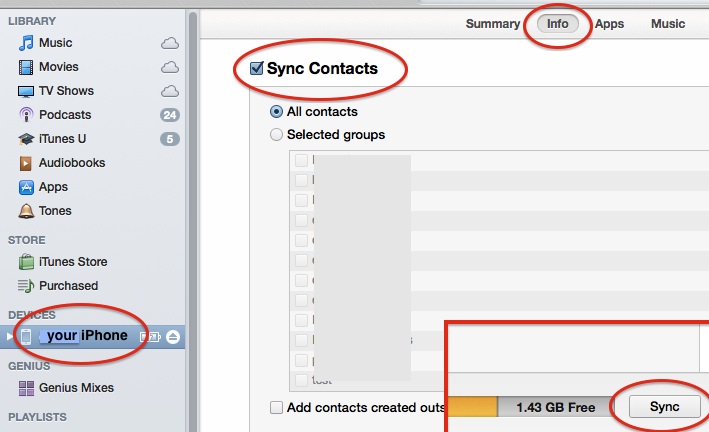
Task: Eject the iPhone with the eject icon
Action: pos(172,336)
